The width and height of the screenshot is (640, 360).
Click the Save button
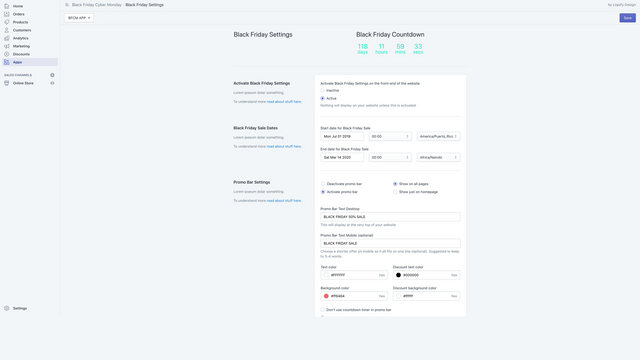pyautogui.click(x=627, y=18)
